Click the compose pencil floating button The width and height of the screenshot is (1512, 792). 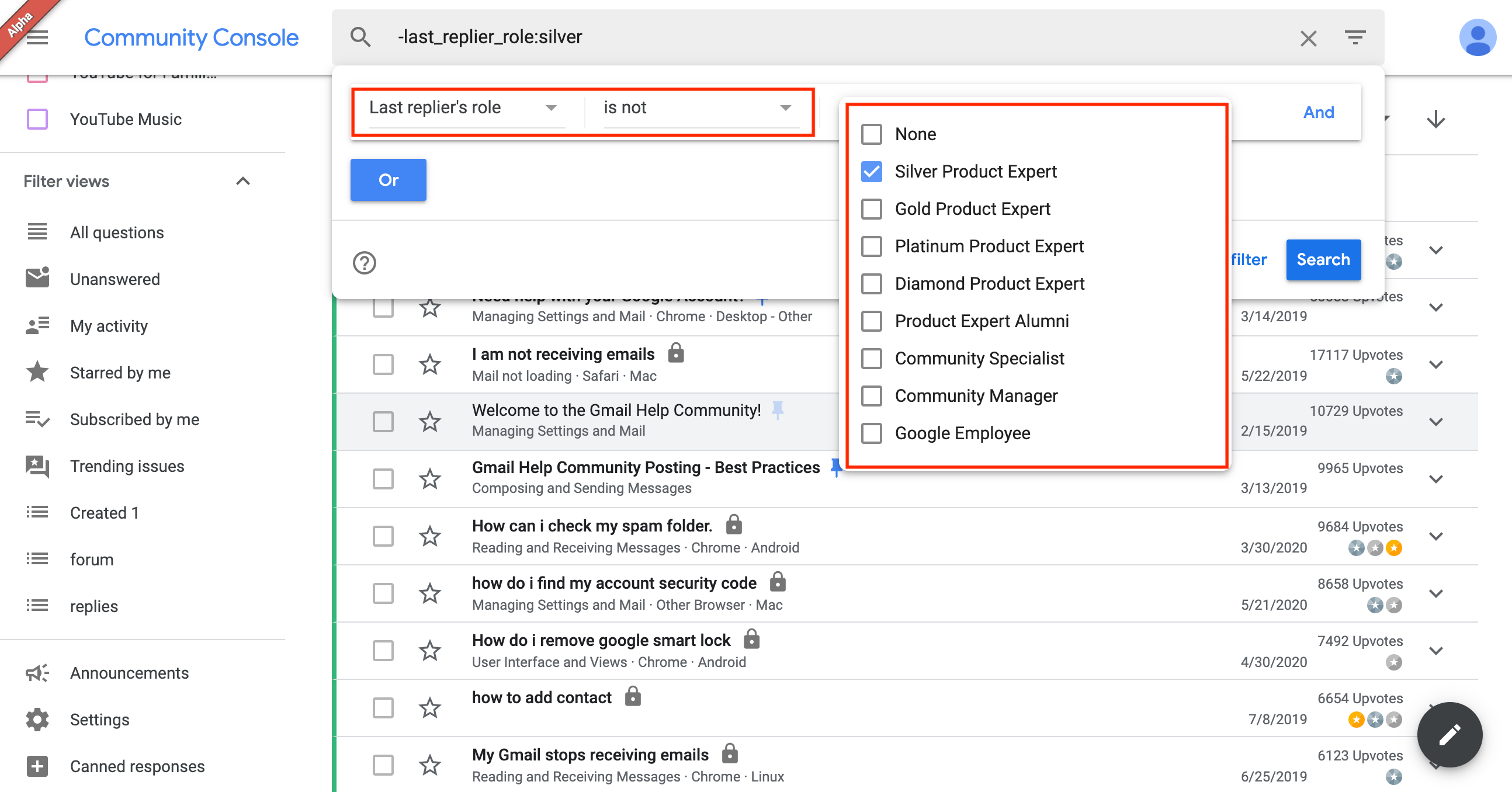1449,734
